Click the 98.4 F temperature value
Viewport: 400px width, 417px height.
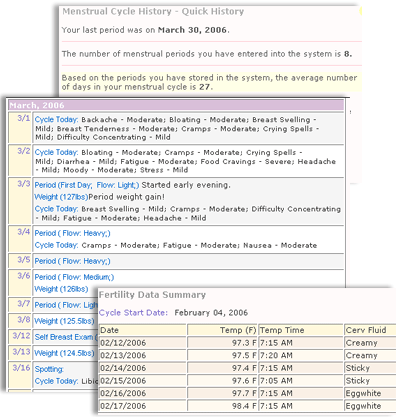tap(244, 406)
